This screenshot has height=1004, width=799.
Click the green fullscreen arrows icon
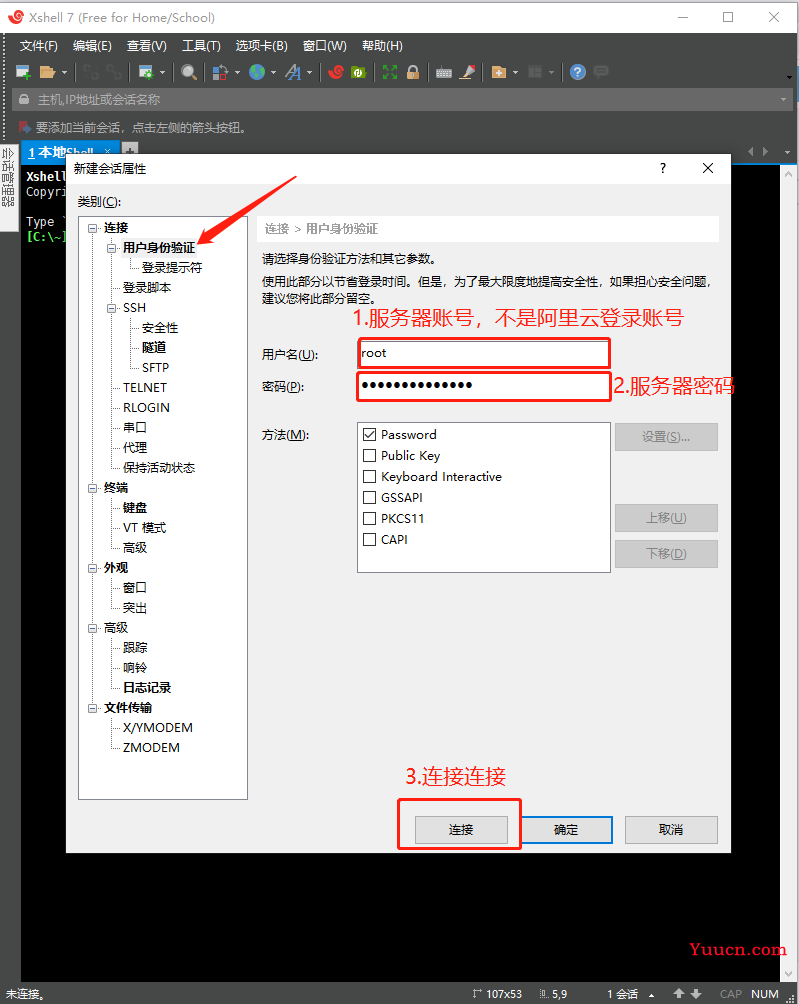390,72
